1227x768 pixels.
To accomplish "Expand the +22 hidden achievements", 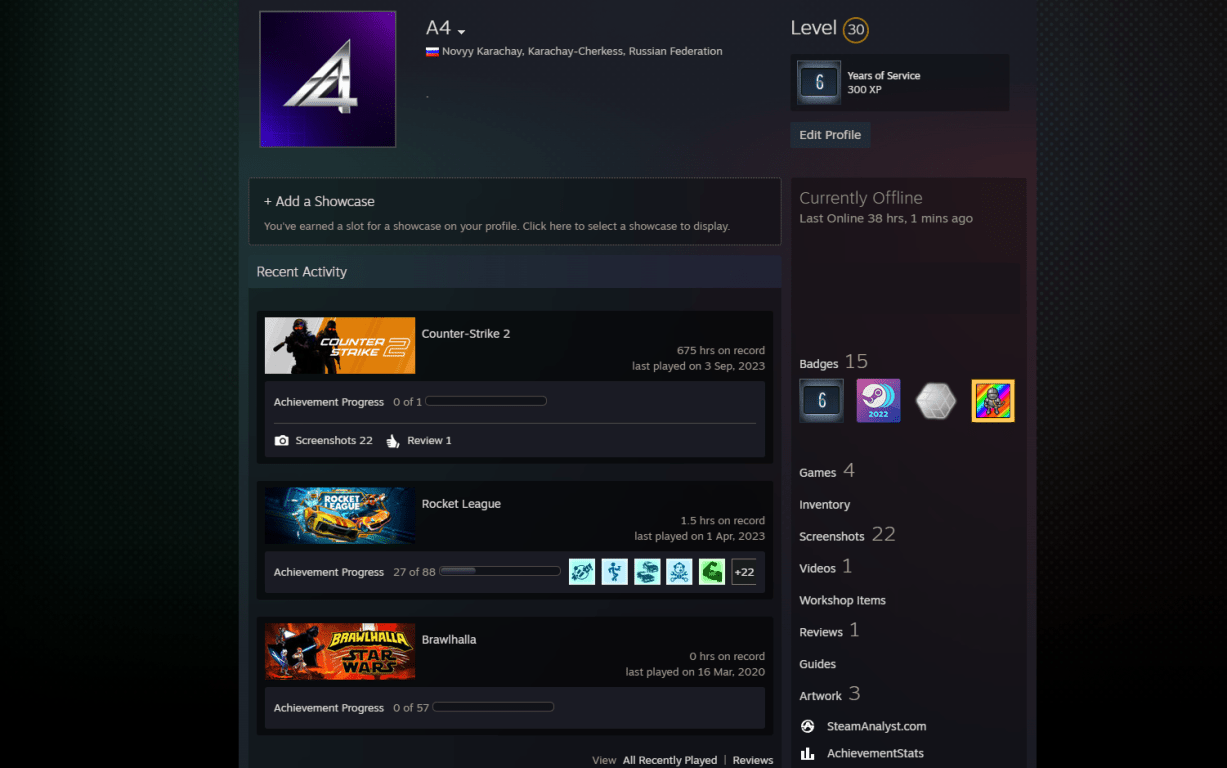I will (744, 571).
